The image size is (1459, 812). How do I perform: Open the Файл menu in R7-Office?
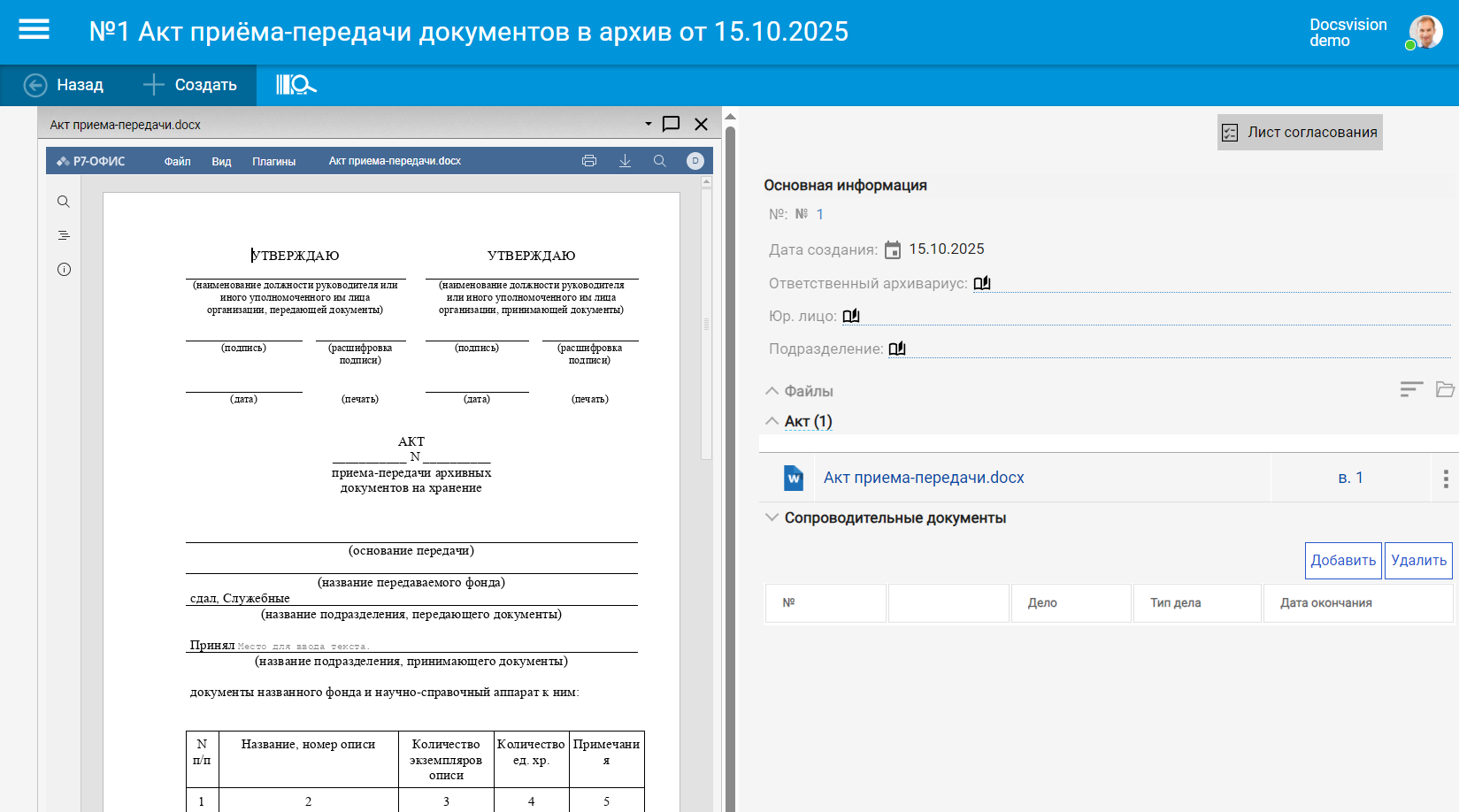(x=177, y=161)
